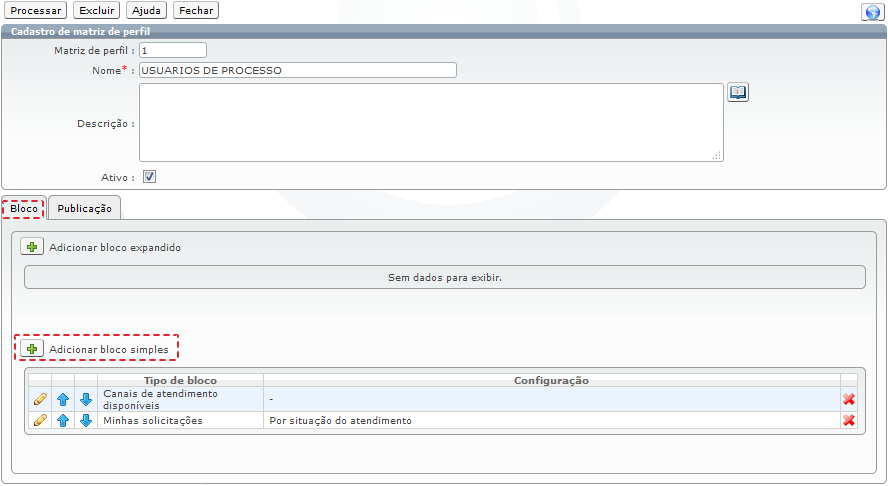Select the Bloco tab

coord(24,209)
